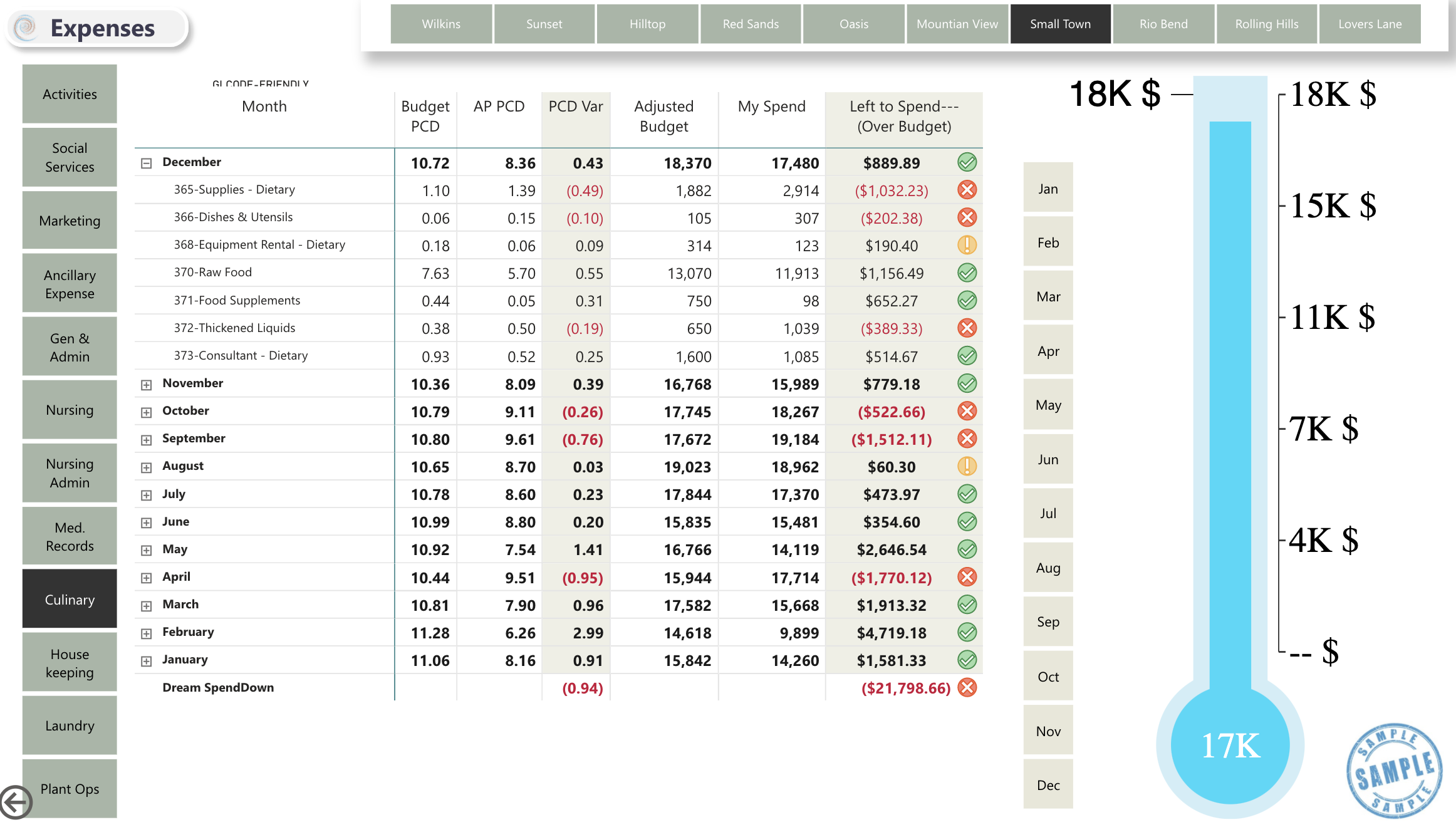Collapse the December row

pos(147,163)
